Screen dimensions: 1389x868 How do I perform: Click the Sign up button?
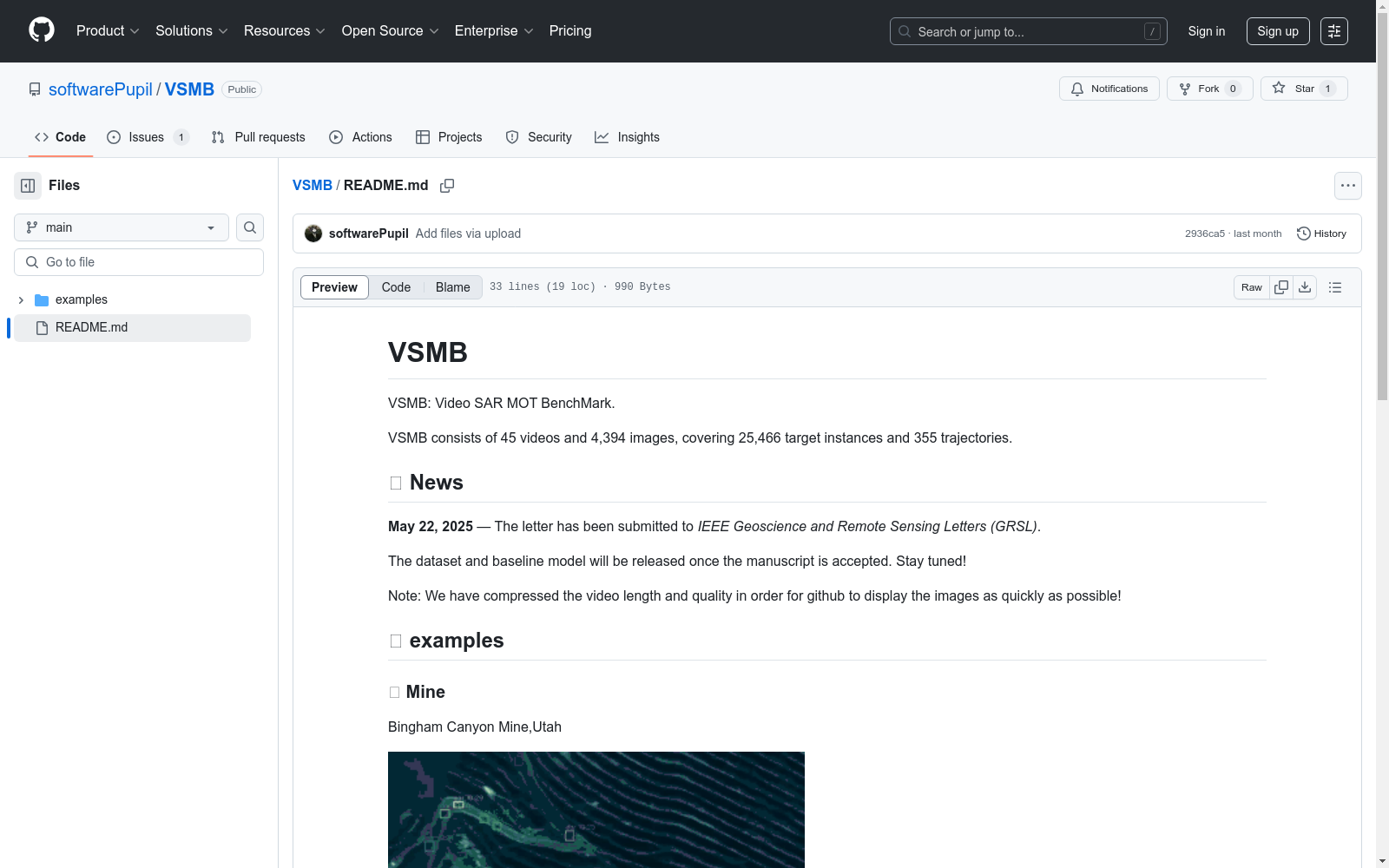pos(1278,31)
